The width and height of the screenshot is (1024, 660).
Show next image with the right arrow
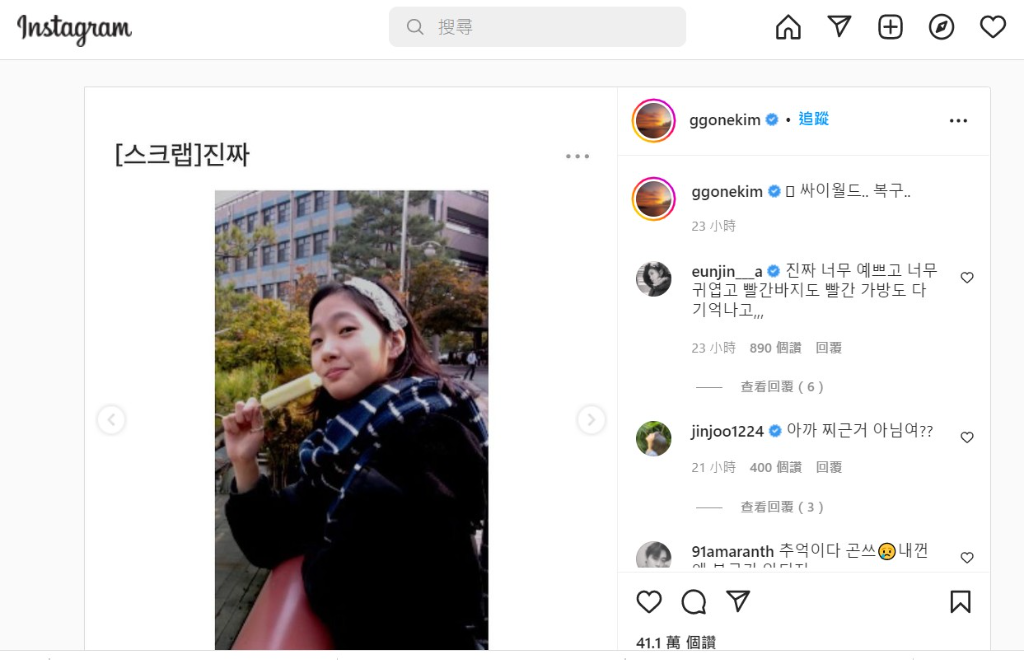click(591, 419)
